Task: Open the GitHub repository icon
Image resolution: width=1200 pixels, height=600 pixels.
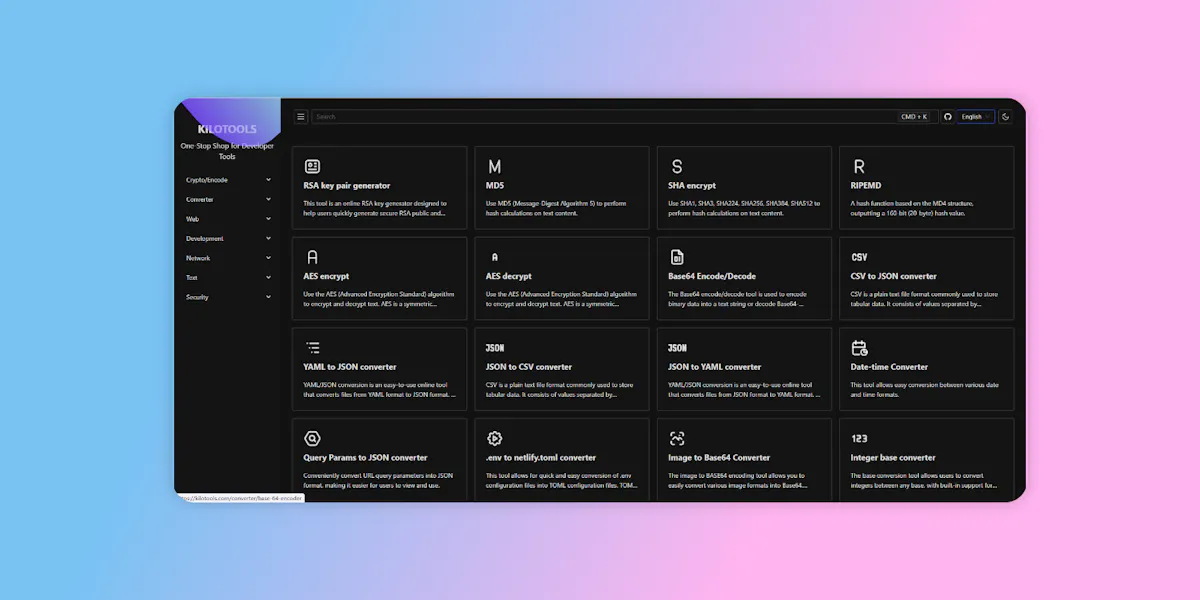Action: pyautogui.click(x=948, y=117)
